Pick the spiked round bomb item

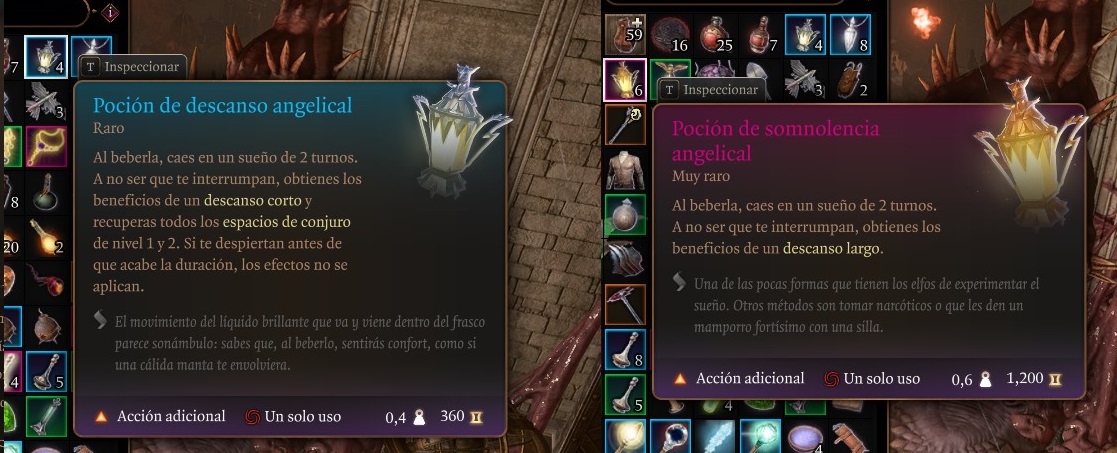(46, 326)
